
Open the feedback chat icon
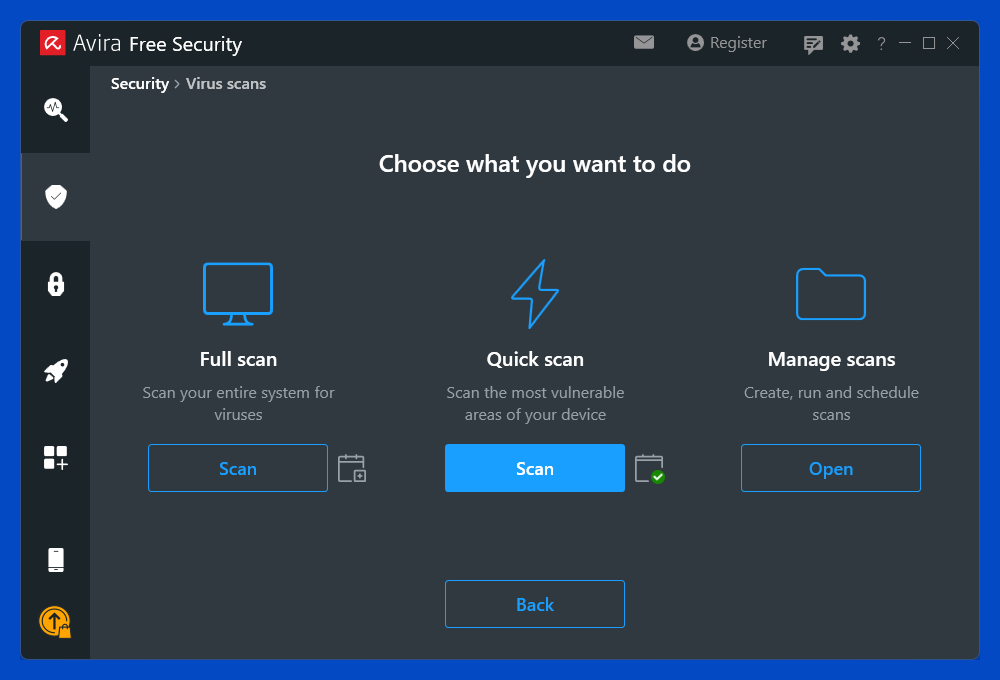coord(813,44)
